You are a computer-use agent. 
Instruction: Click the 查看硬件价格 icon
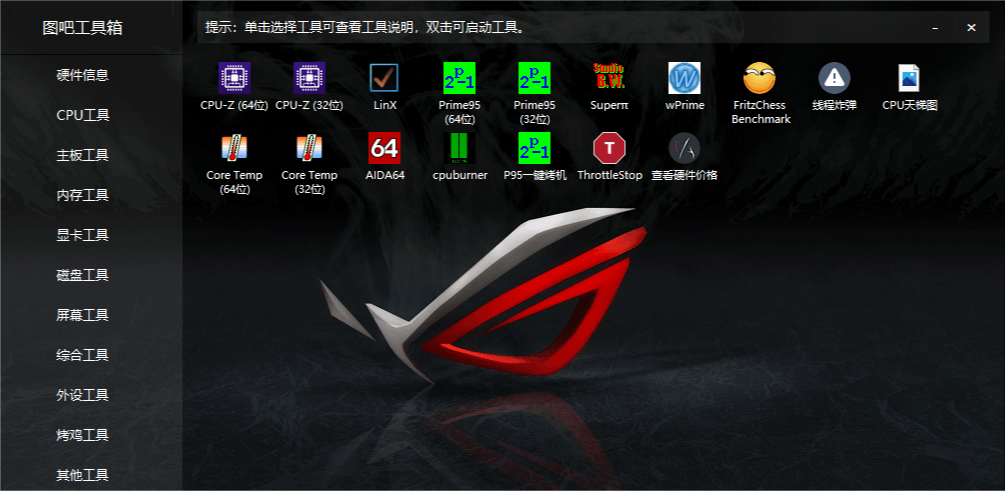click(x=684, y=149)
